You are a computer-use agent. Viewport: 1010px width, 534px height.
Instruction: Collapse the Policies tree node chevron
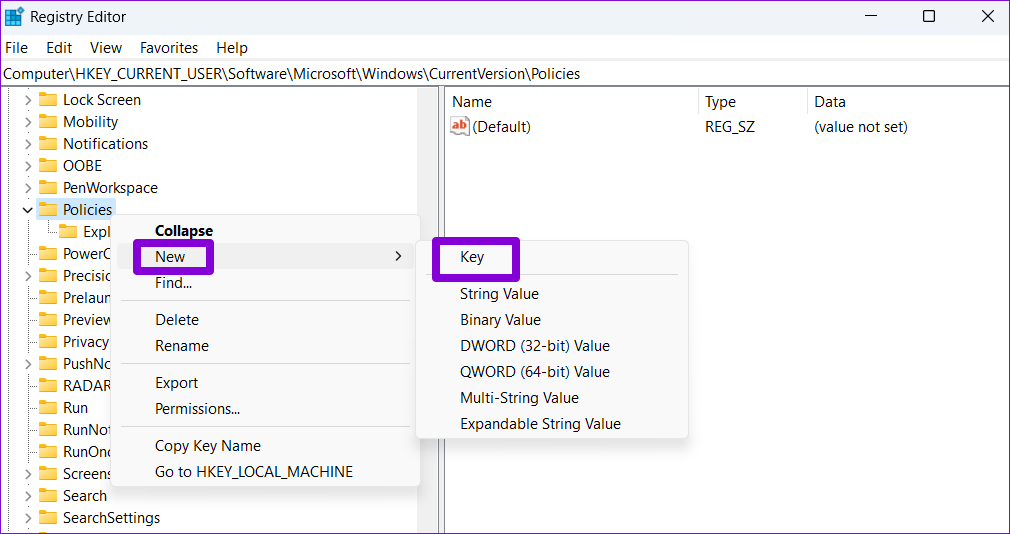pyautogui.click(x=27, y=210)
